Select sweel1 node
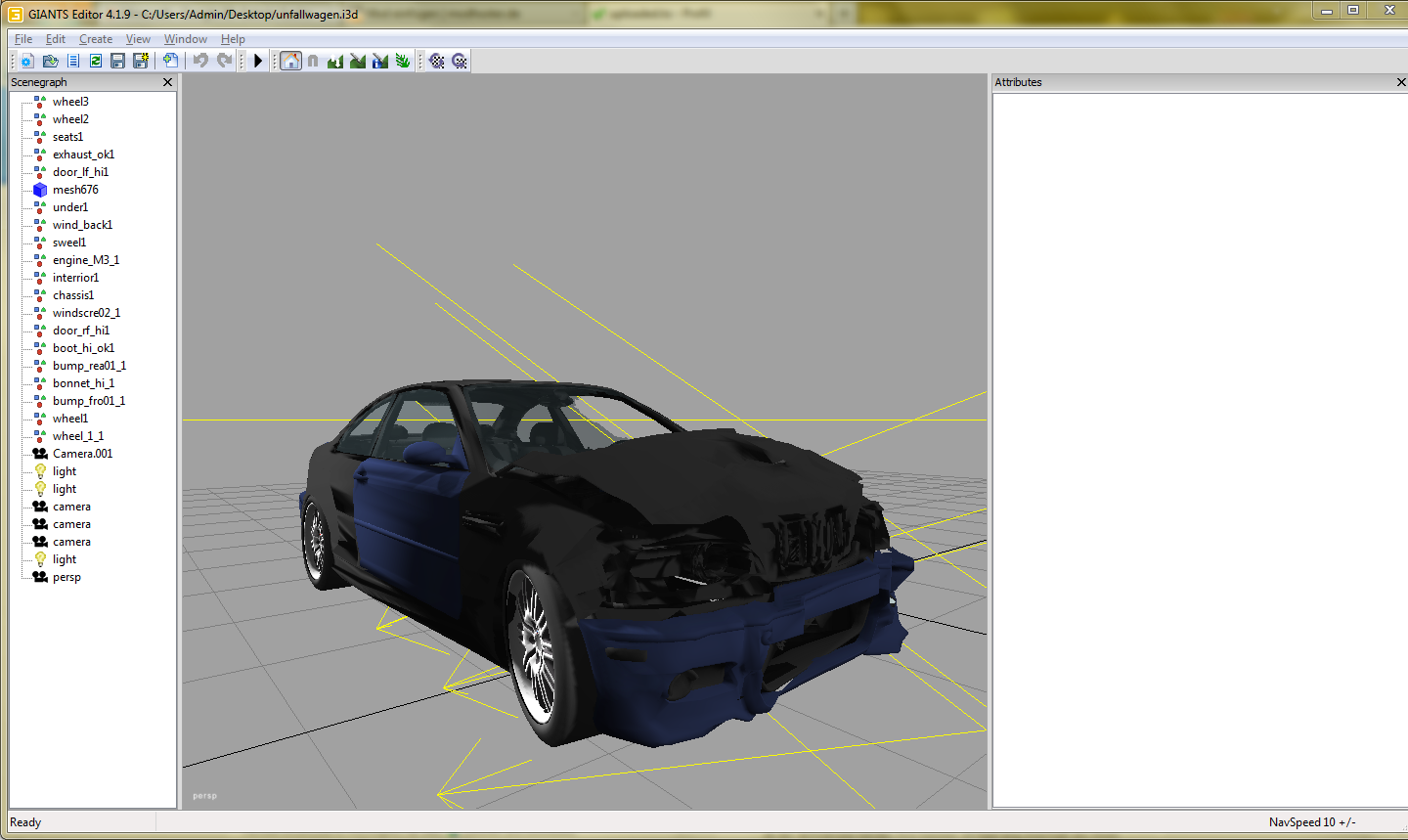This screenshot has height=840, width=1408. (x=69, y=243)
